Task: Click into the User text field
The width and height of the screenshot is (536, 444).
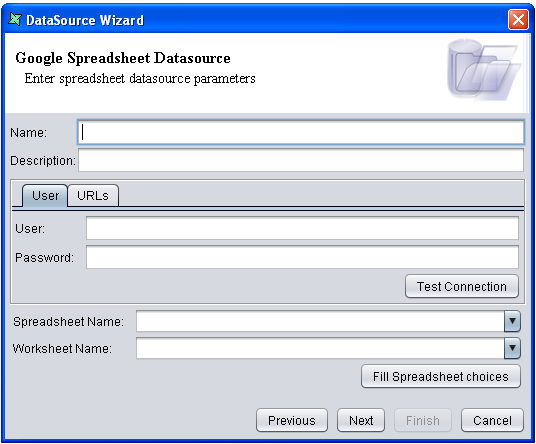Action: [302, 228]
